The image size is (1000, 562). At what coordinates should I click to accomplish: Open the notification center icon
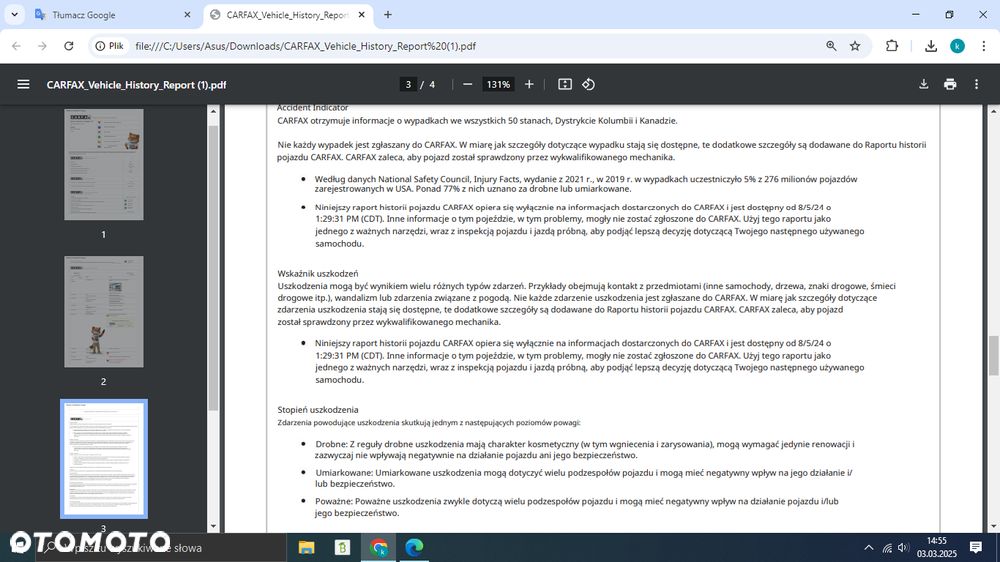tap(976, 547)
